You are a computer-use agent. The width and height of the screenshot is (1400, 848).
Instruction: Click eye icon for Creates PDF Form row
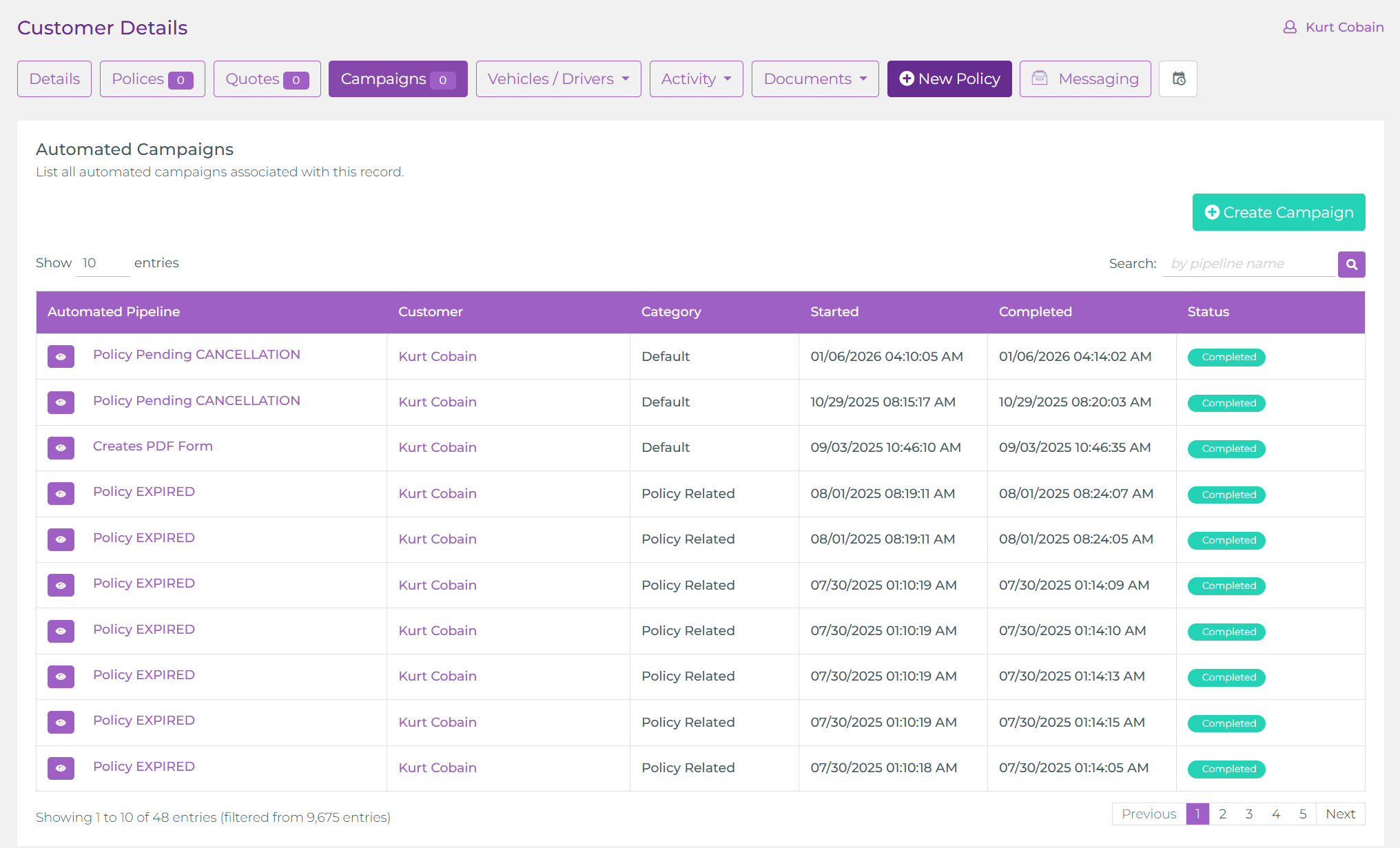tap(61, 448)
